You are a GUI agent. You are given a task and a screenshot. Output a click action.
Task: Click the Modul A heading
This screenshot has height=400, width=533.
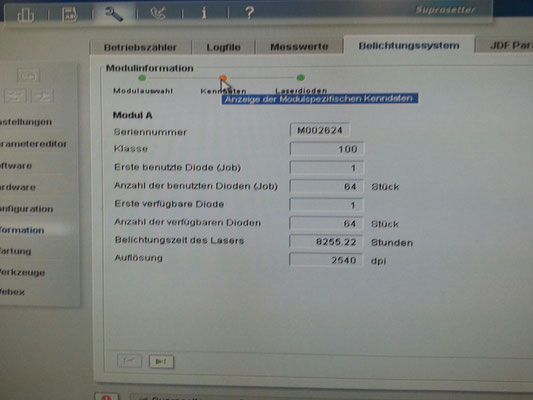click(x=132, y=115)
